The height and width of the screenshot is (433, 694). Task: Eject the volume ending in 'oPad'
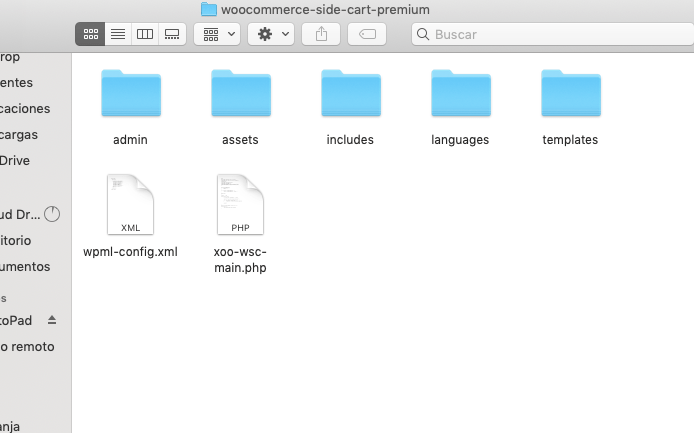[52, 320]
